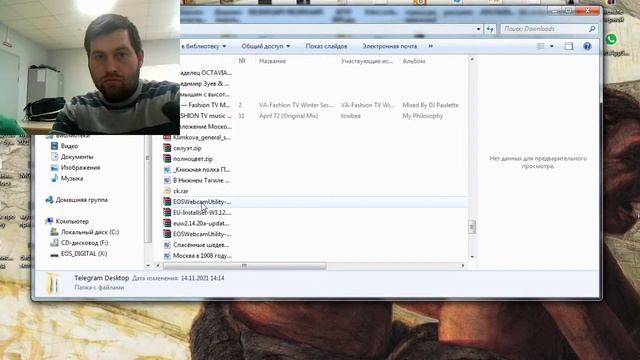Click April 72 (Original Mix) title cell
Screen dimensions: 640x360
pos(288,116)
